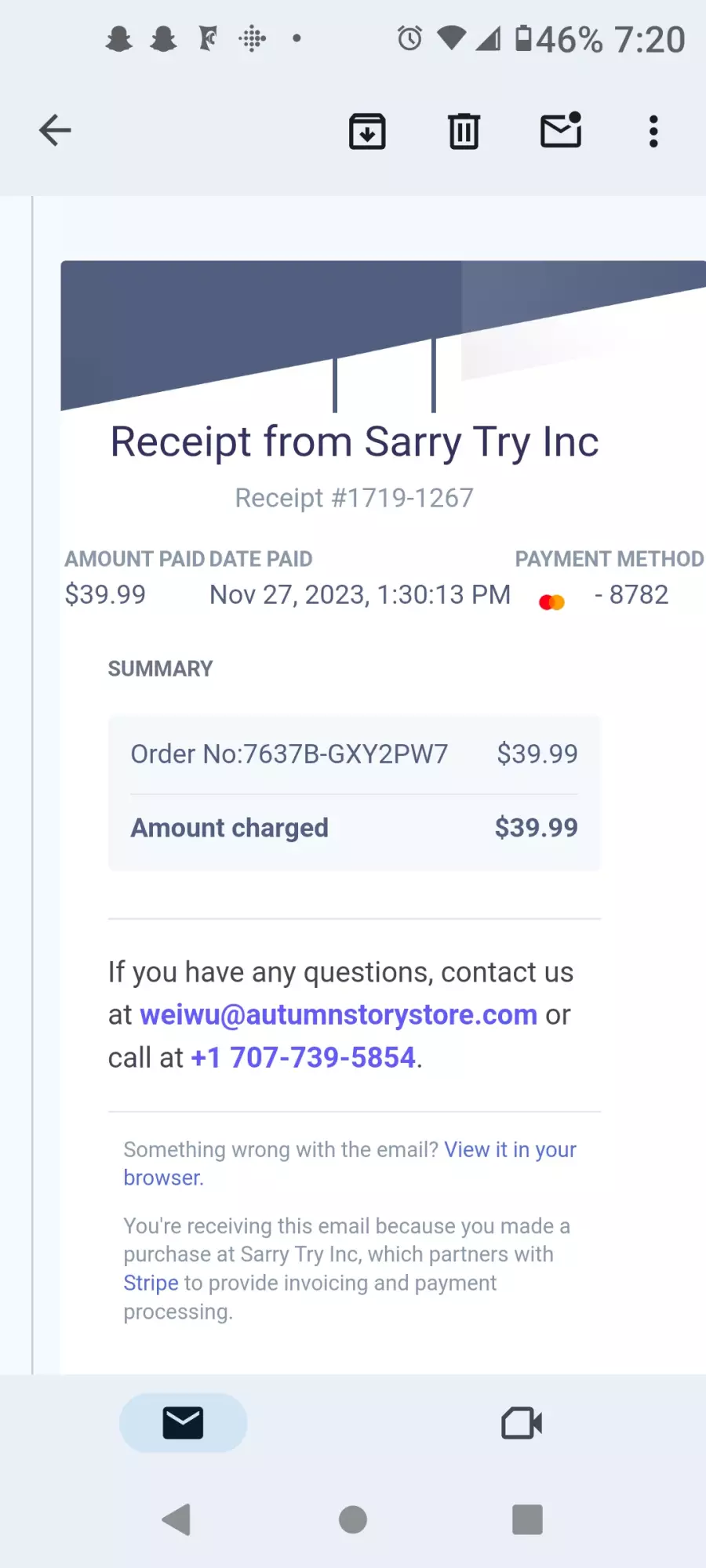This screenshot has width=706, height=1568.
Task: Open weiwu@autumnstorystore.com email link
Action: click(x=338, y=1014)
